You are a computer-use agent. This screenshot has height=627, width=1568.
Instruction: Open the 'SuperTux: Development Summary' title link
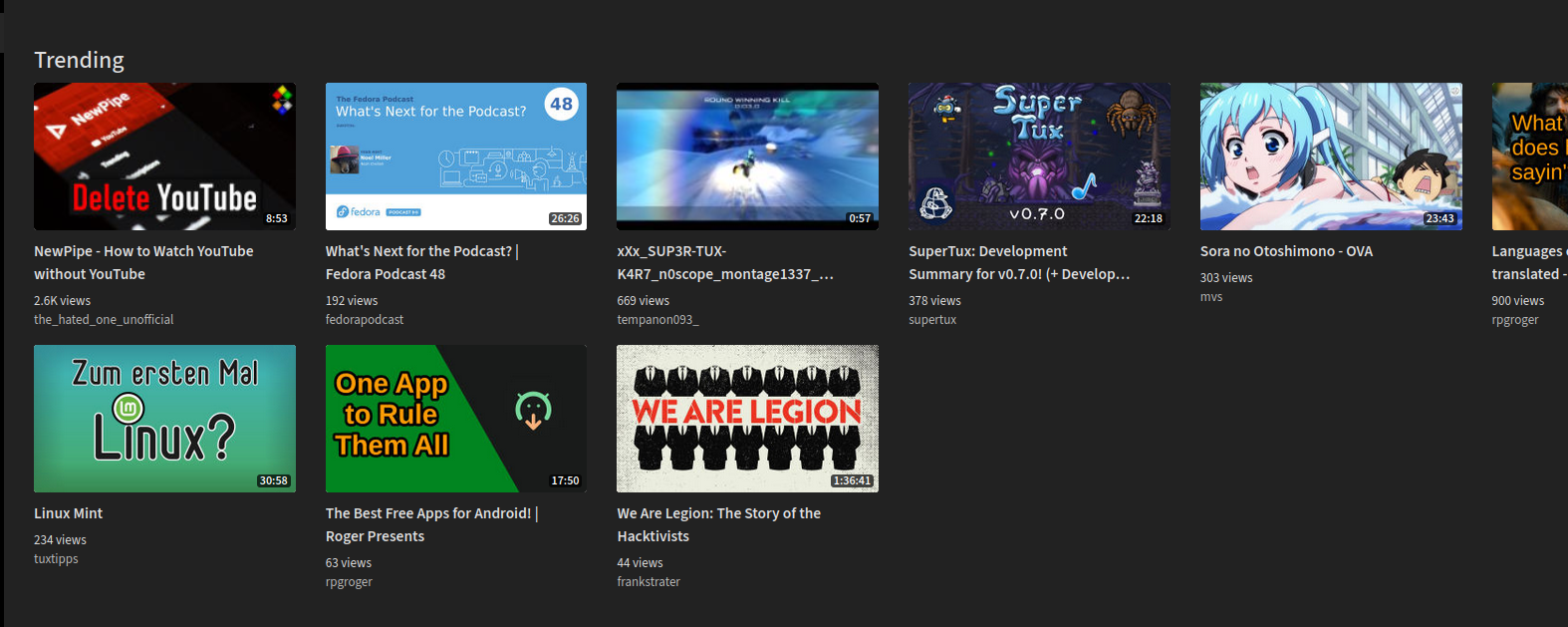pos(987,251)
